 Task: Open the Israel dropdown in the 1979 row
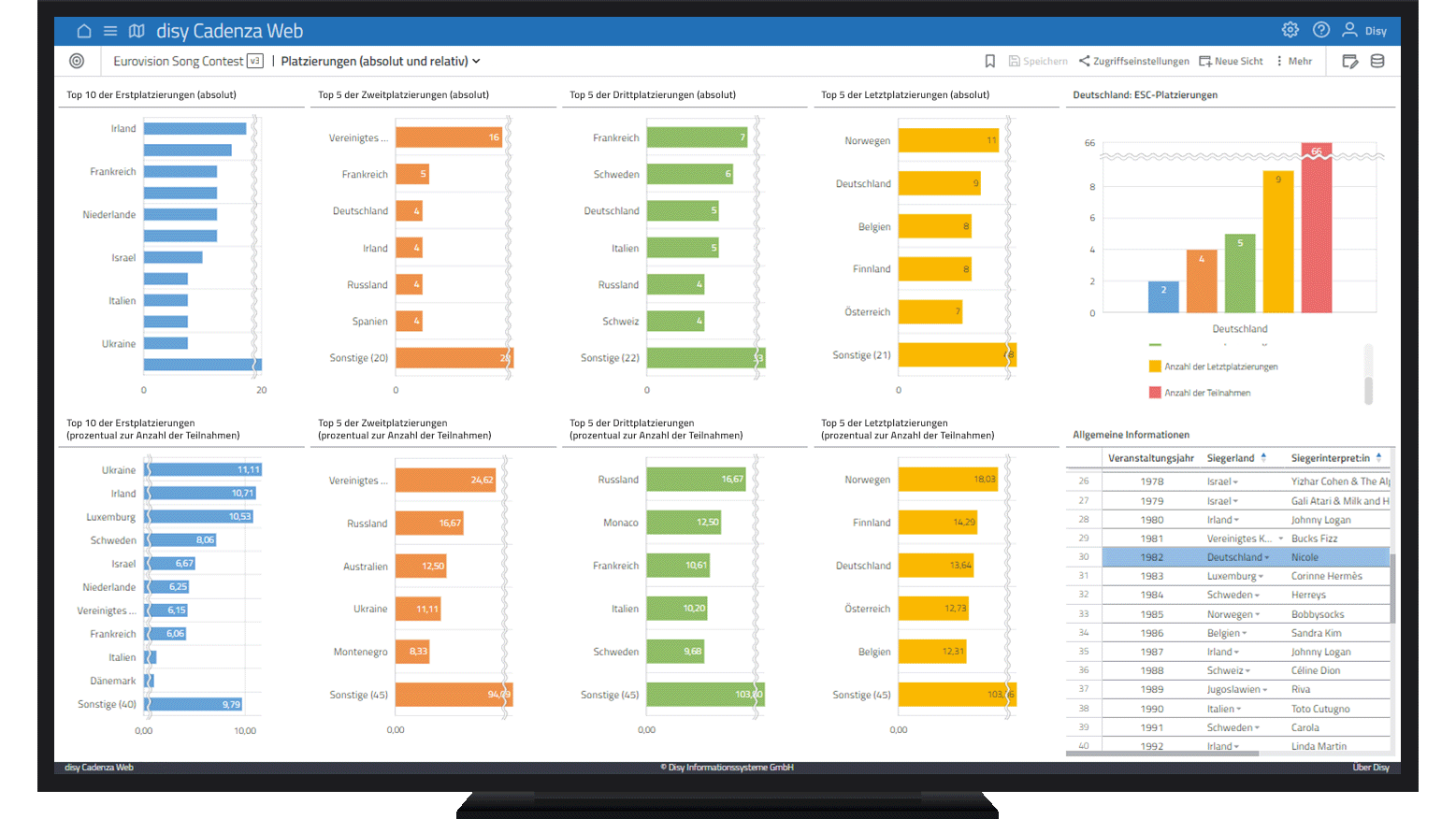tap(1235, 501)
